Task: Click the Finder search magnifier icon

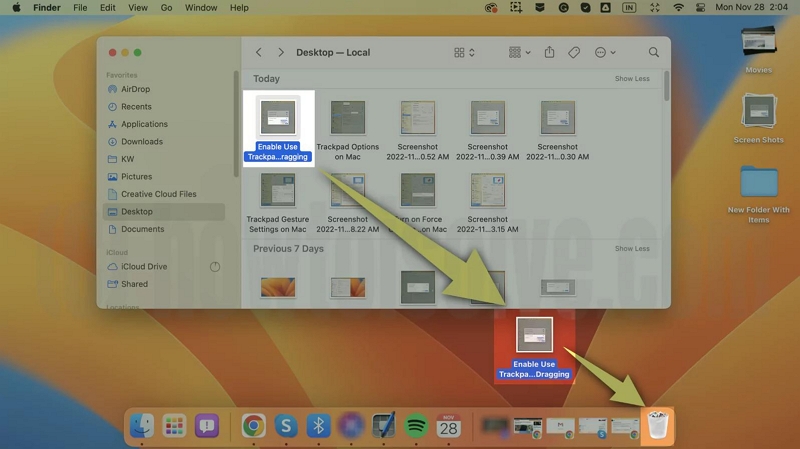Action: coord(654,52)
